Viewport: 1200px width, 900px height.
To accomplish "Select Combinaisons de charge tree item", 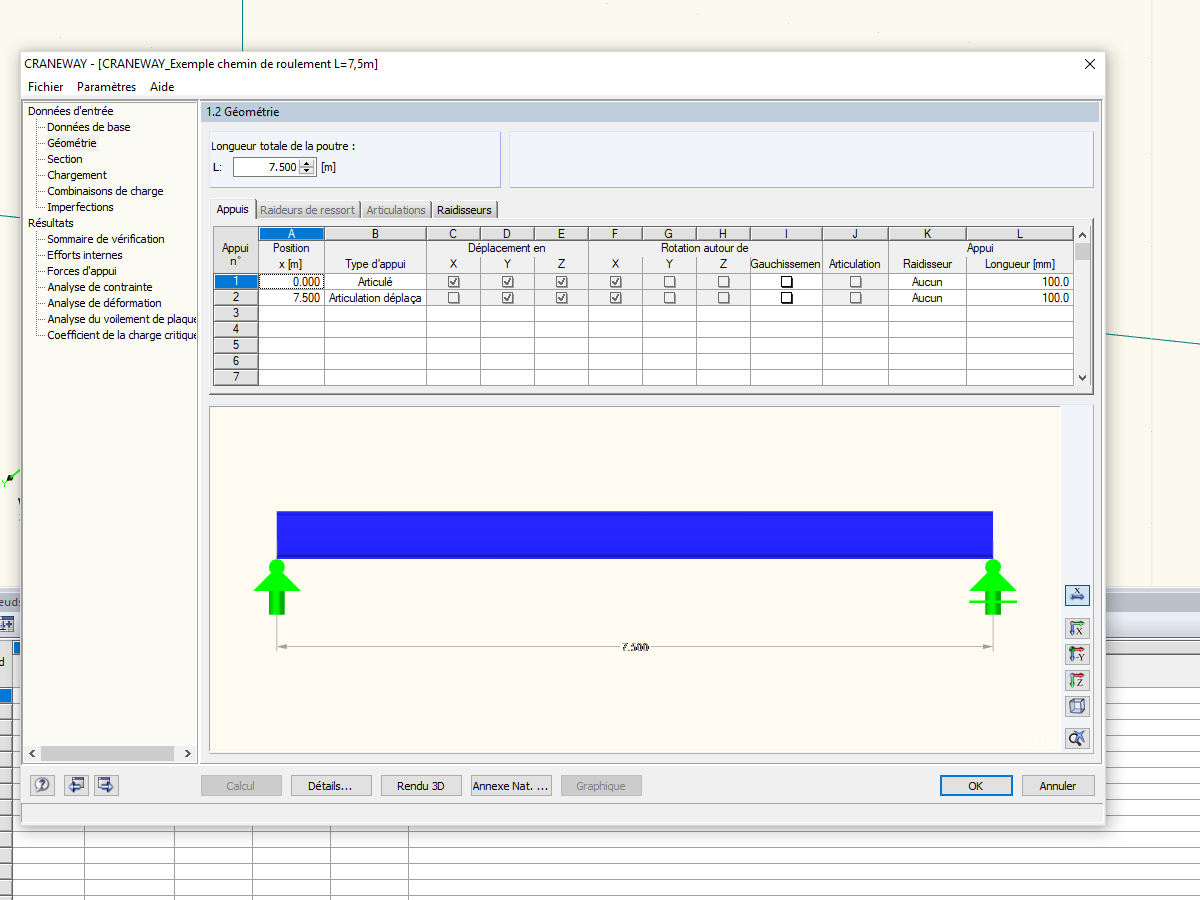I will tap(105, 191).
